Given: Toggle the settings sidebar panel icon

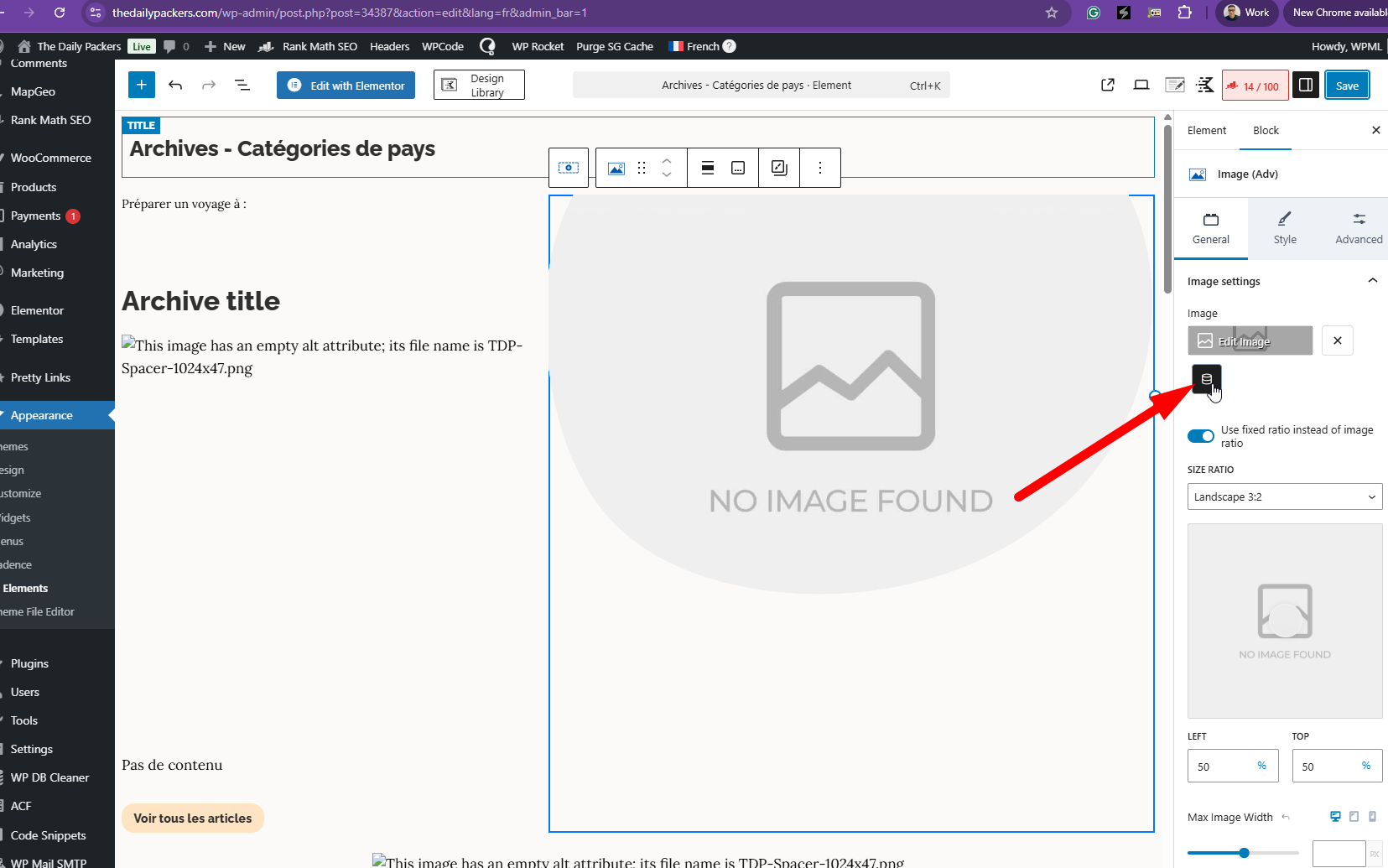Looking at the screenshot, I should (1305, 85).
